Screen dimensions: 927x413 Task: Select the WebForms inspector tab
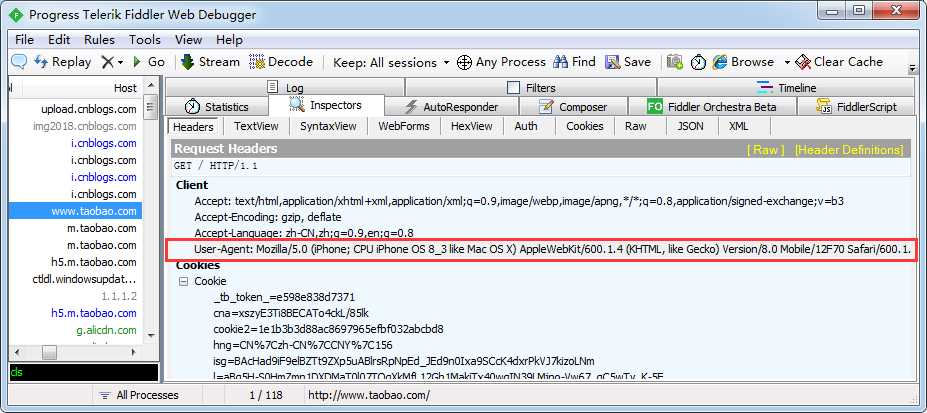pyautogui.click(x=404, y=126)
